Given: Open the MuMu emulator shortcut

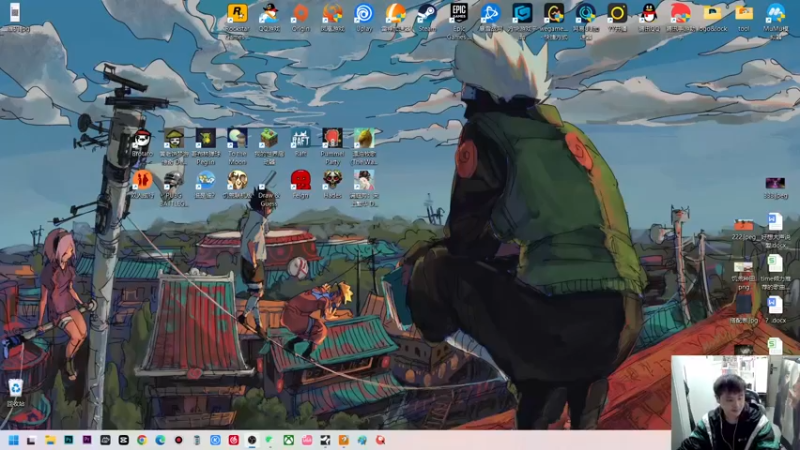Looking at the screenshot, I should pyautogui.click(x=776, y=20).
